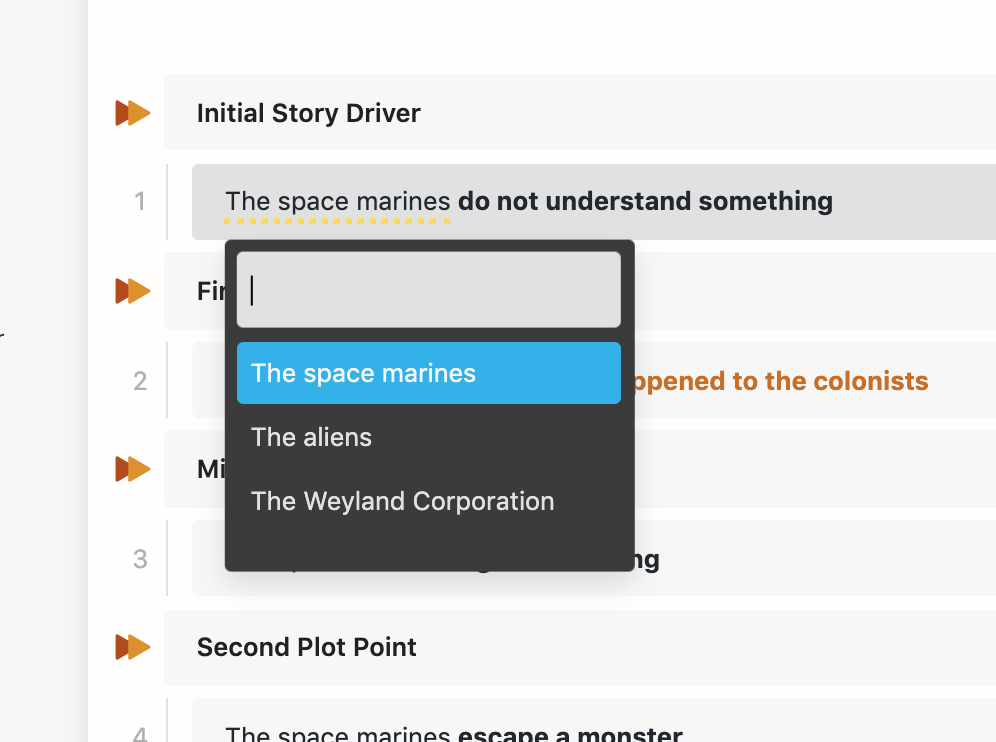Click the double-arrow icon beside the 'Mi' header
Image resolution: width=996 pixels, height=742 pixels.
coord(133,469)
